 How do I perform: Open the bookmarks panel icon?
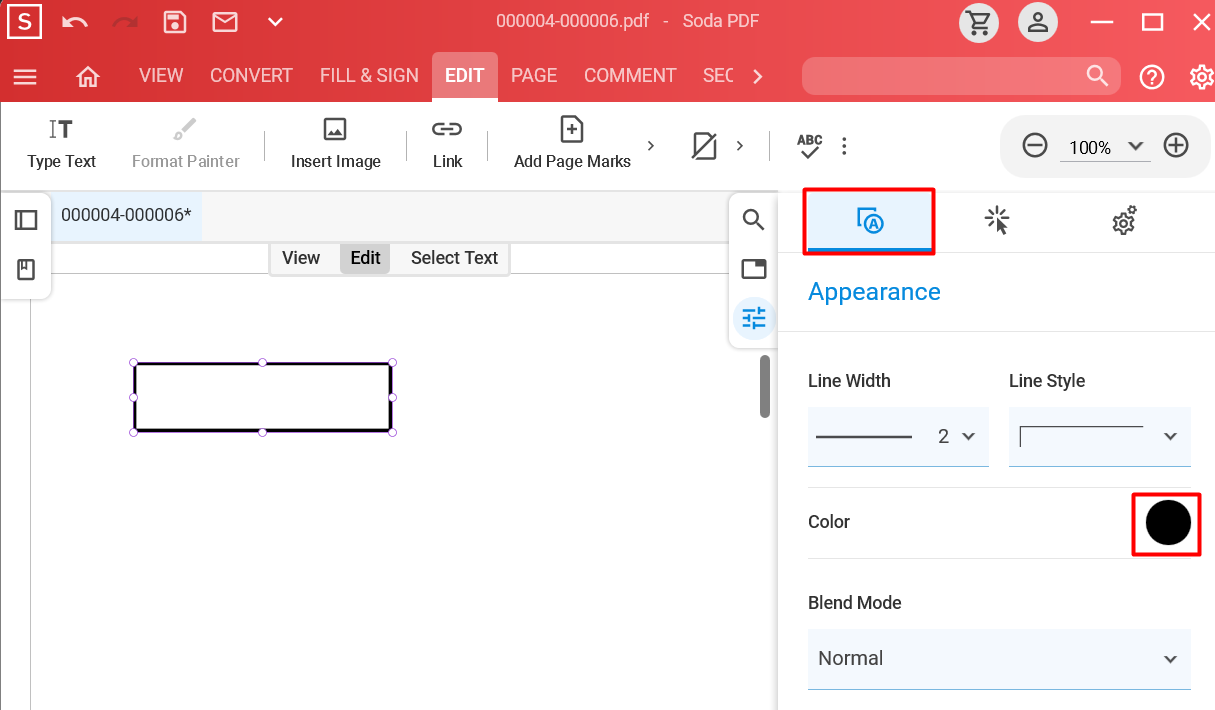pos(26,270)
